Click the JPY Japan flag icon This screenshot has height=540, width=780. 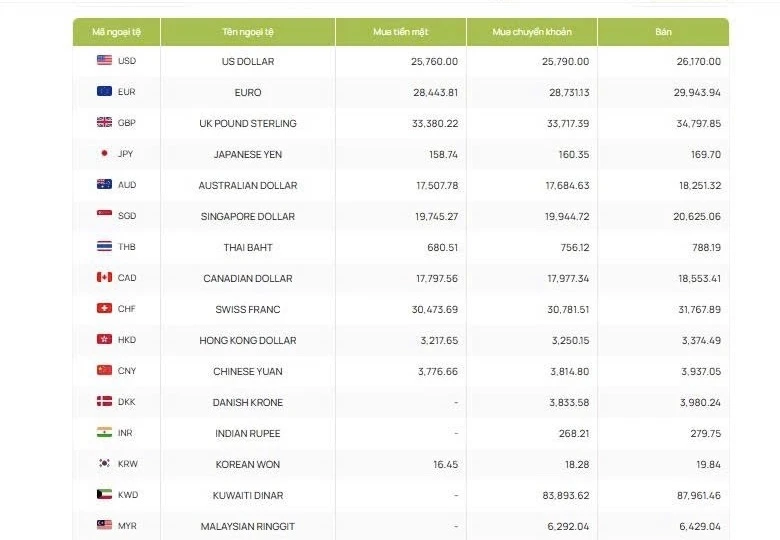(x=104, y=153)
